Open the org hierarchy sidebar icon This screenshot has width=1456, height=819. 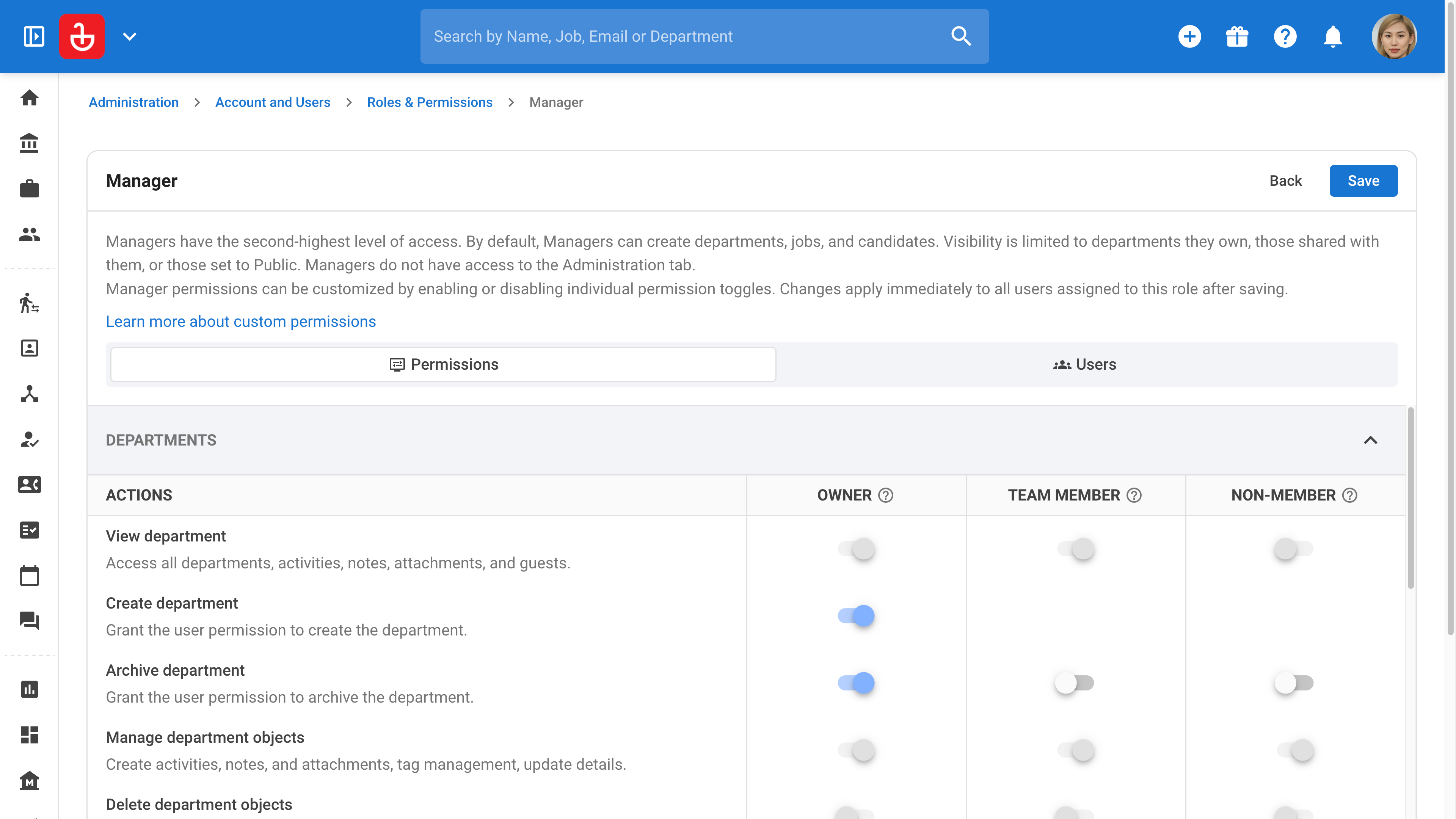pos(30,394)
